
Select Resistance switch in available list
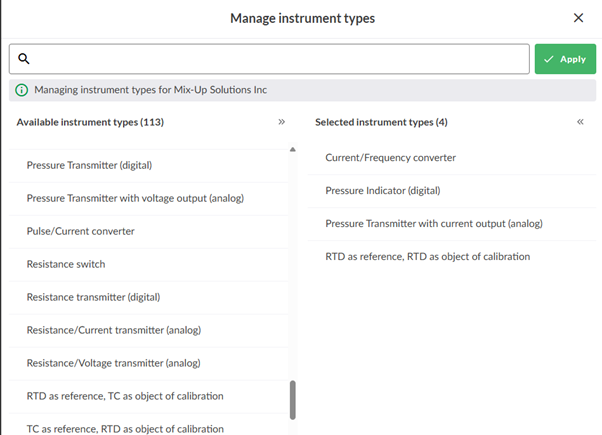pyautogui.click(x=66, y=264)
